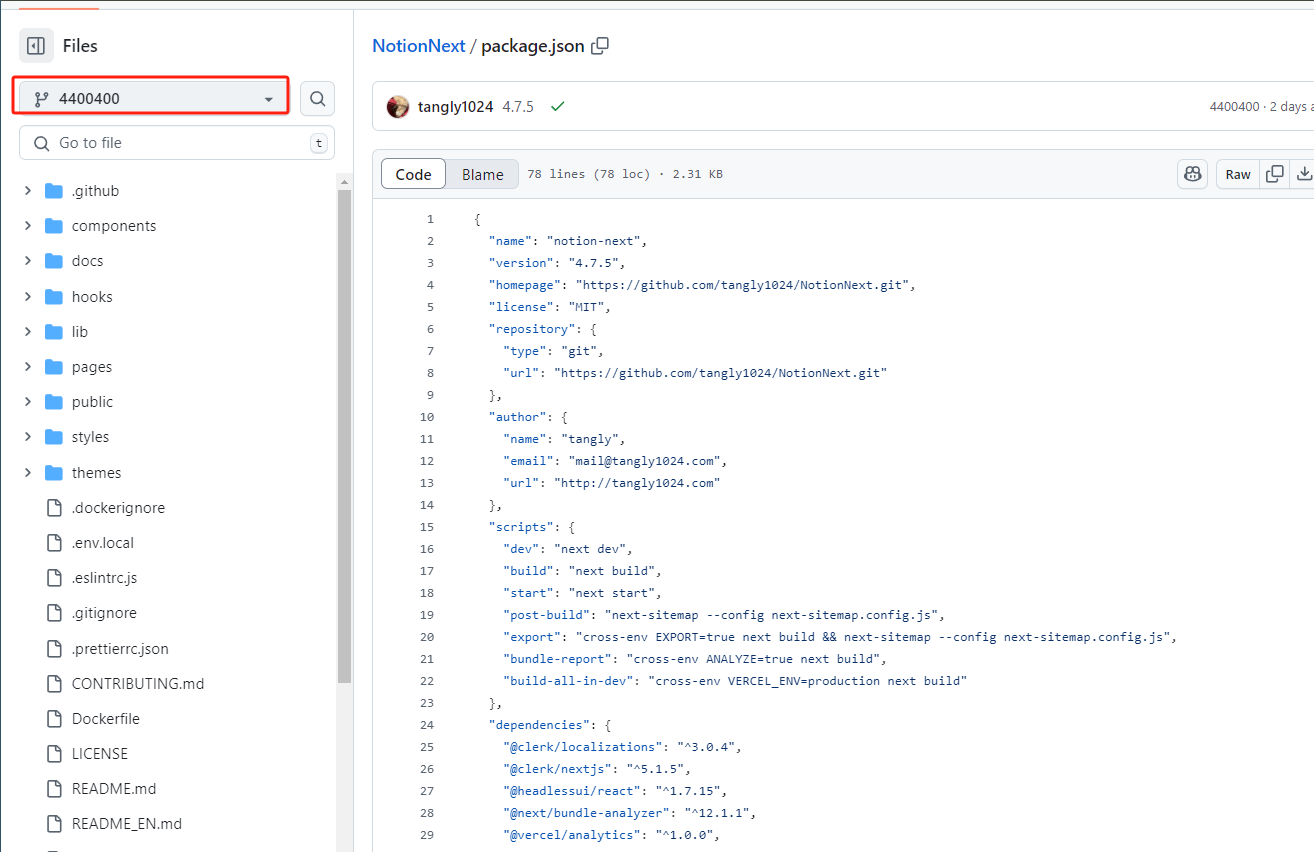Select line number 1 in the gutter
Viewport: 1314px width, 852px height.
point(430,219)
